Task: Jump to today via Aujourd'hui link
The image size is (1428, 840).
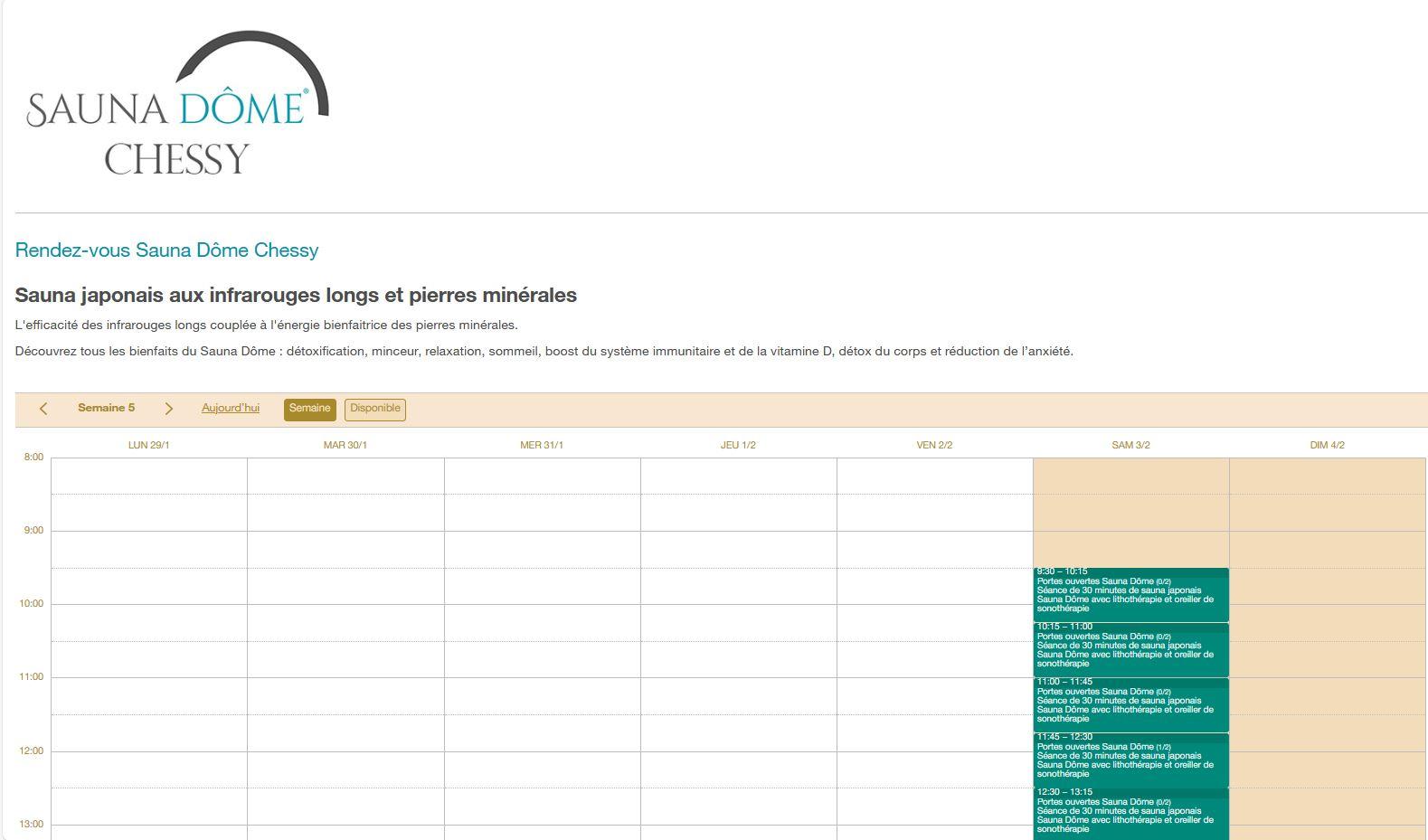Action: [x=231, y=409]
